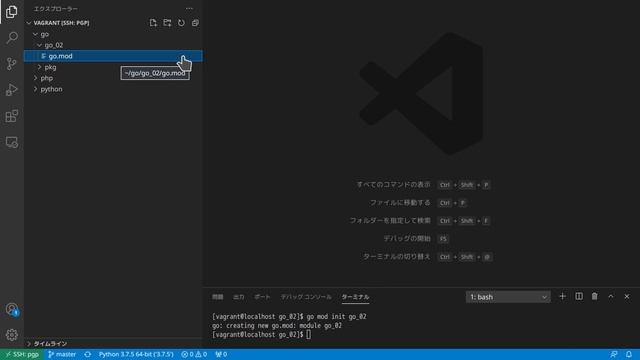Click forwarded ports indicator in status bar
The width and height of the screenshot is (640, 360).
coord(221,354)
